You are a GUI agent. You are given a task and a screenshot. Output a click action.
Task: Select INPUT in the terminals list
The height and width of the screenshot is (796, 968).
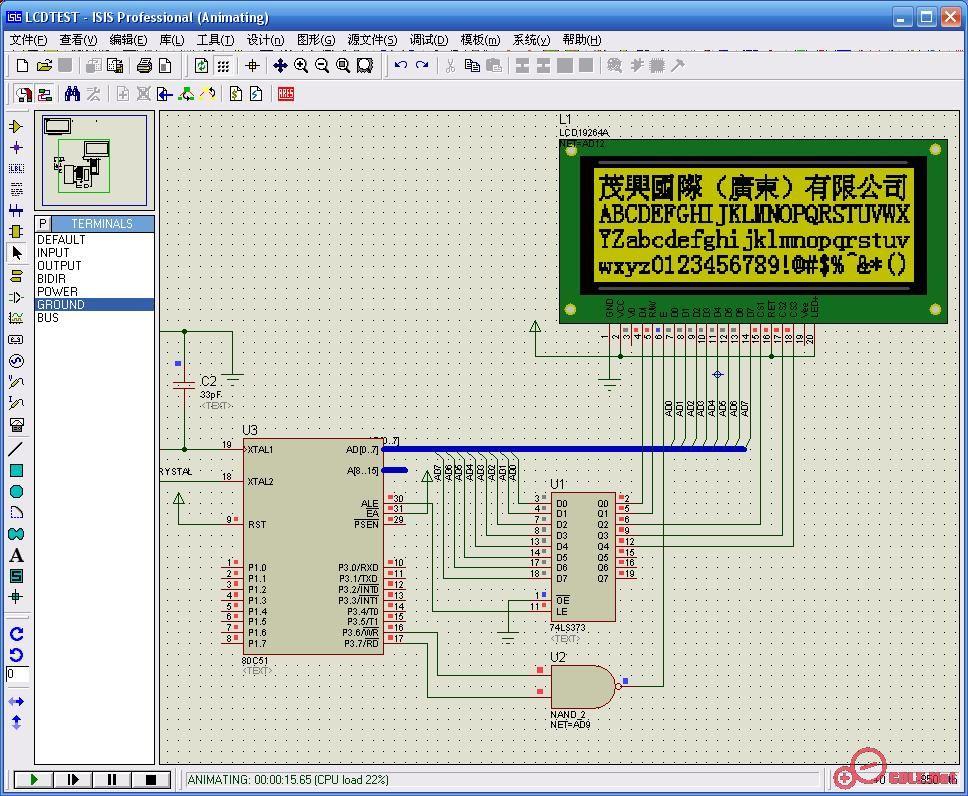[x=94, y=253]
